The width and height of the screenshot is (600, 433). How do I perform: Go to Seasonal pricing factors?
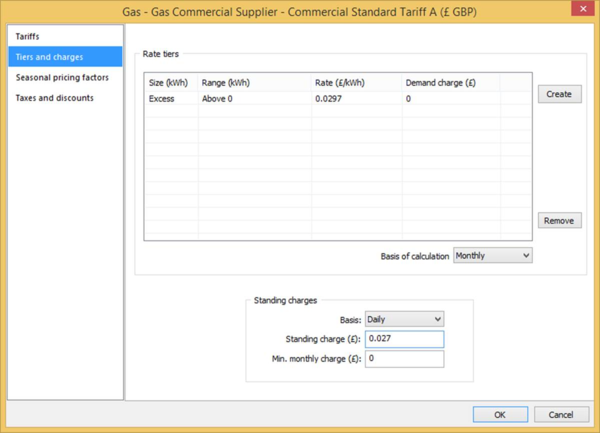[62, 77]
